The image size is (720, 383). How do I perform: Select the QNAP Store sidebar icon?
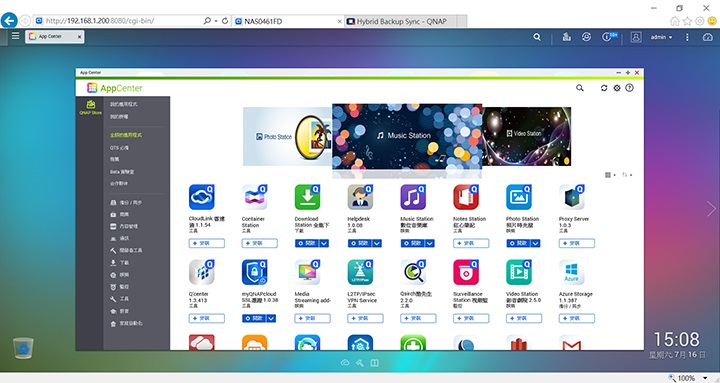90,107
